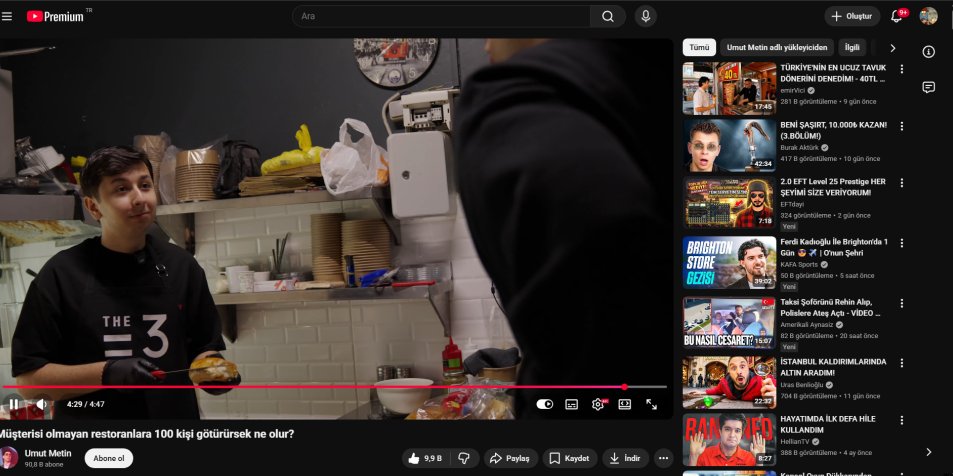
Task: Open options for Ferdi Kadıoğlu video
Action: 902,243
